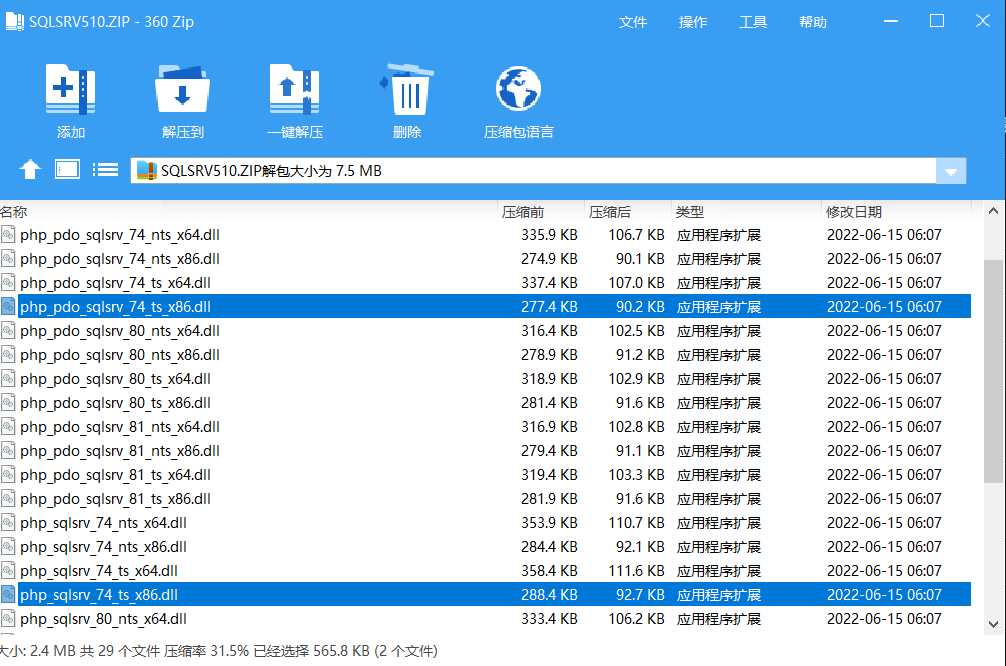Viewport: 1006px width, 666px height.
Task: Switch to thumbnail view icon
Action: click(x=67, y=169)
